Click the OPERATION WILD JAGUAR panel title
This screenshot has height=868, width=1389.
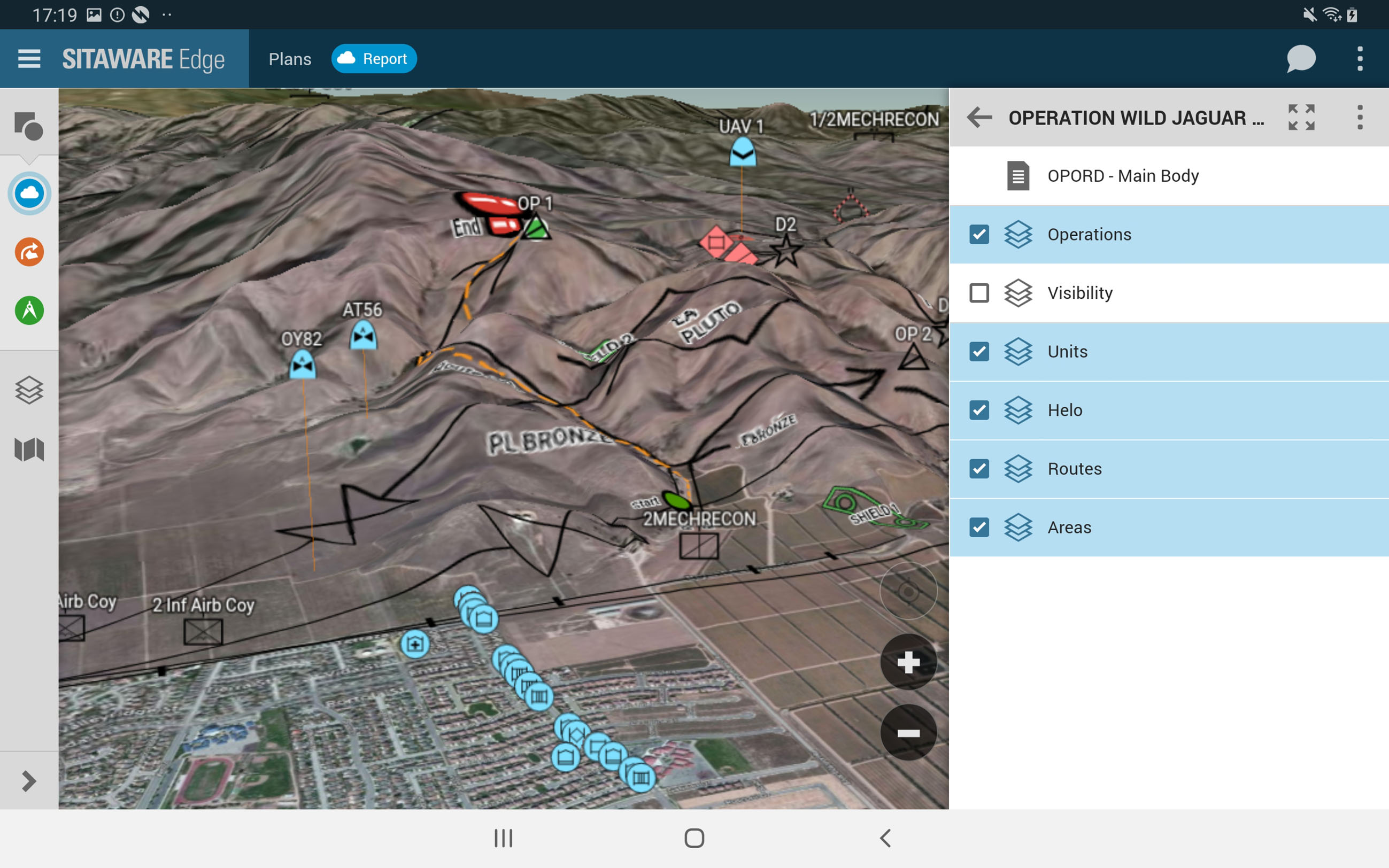pyautogui.click(x=1136, y=118)
